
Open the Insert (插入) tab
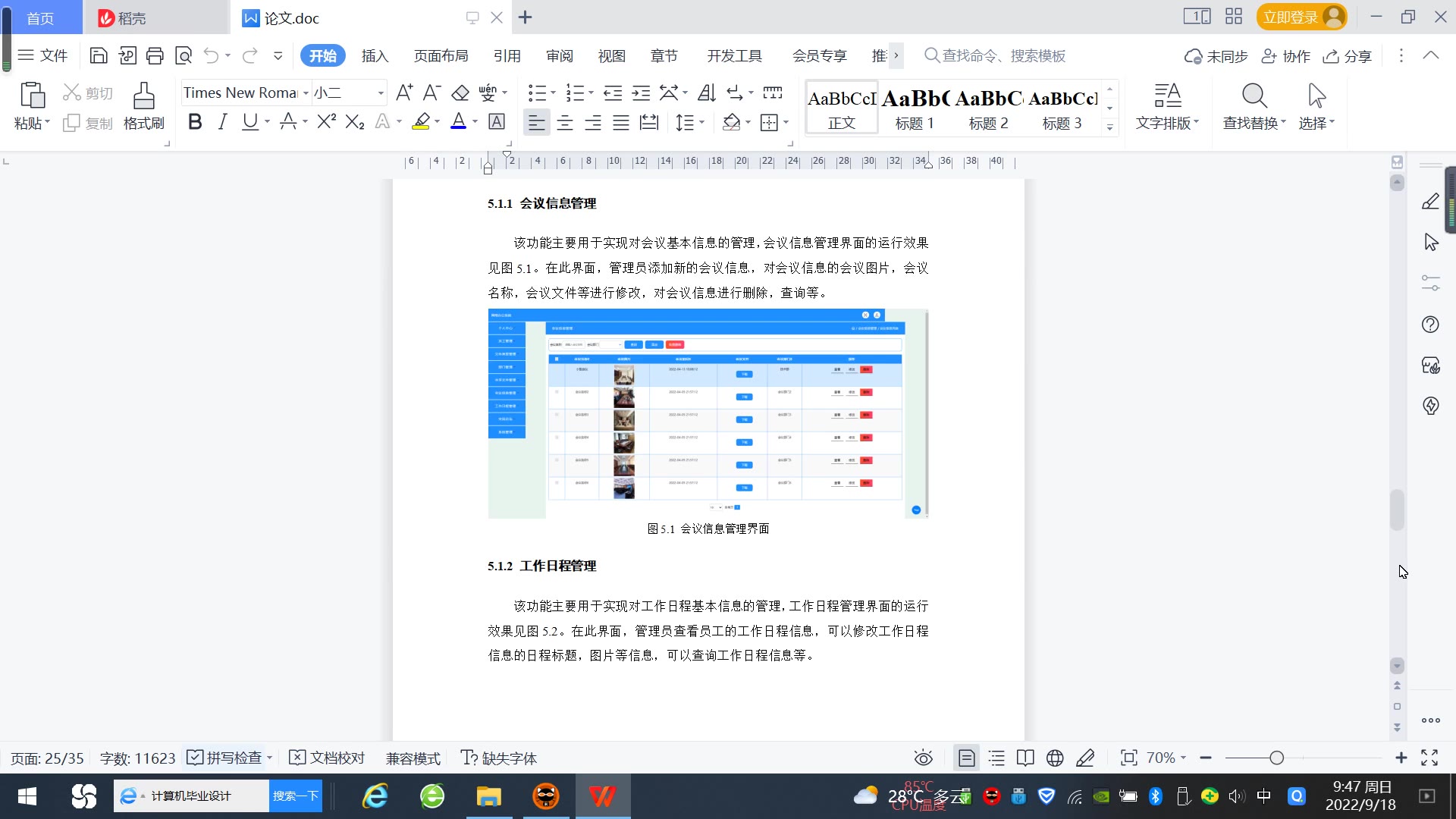tap(375, 55)
